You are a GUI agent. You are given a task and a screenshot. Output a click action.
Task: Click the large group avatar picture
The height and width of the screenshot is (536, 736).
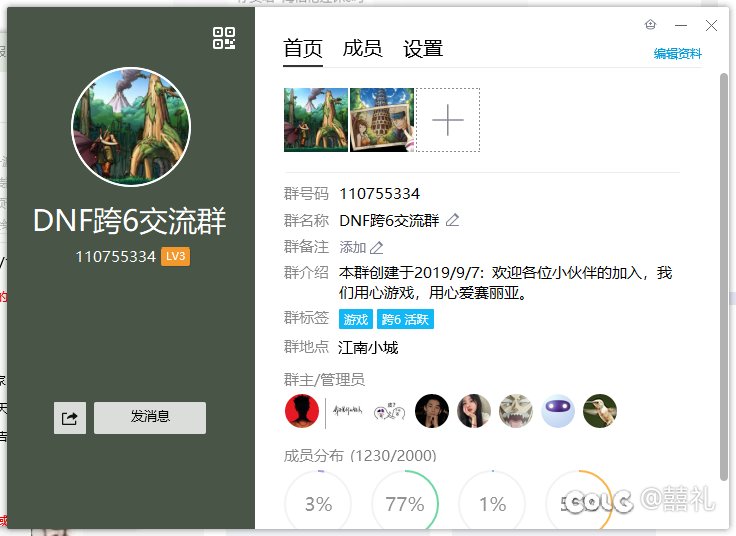131,127
